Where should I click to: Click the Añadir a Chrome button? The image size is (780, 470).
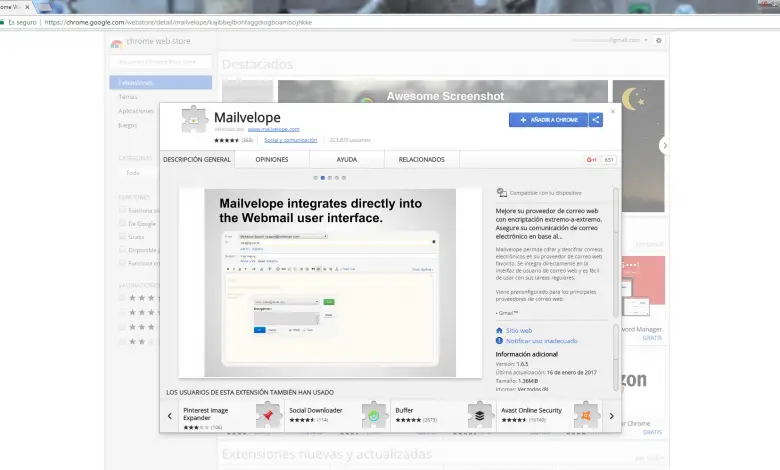point(548,120)
